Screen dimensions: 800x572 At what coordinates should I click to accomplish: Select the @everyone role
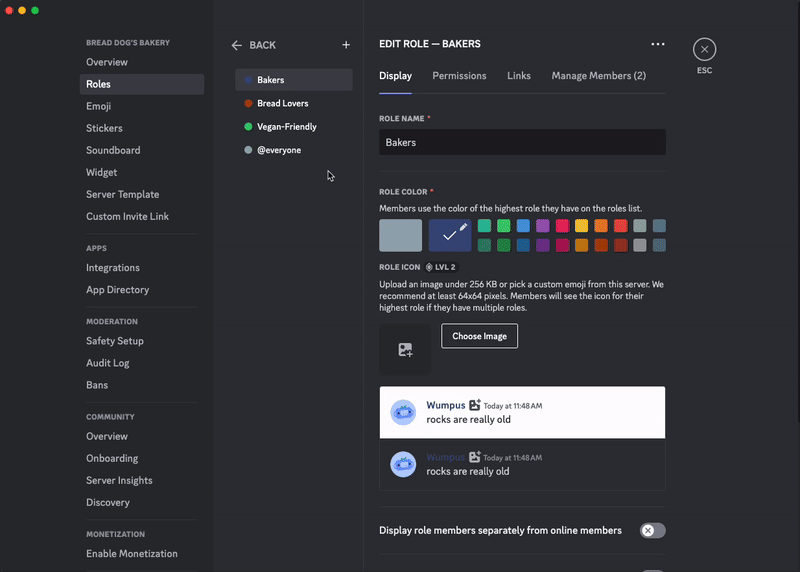click(x=294, y=150)
